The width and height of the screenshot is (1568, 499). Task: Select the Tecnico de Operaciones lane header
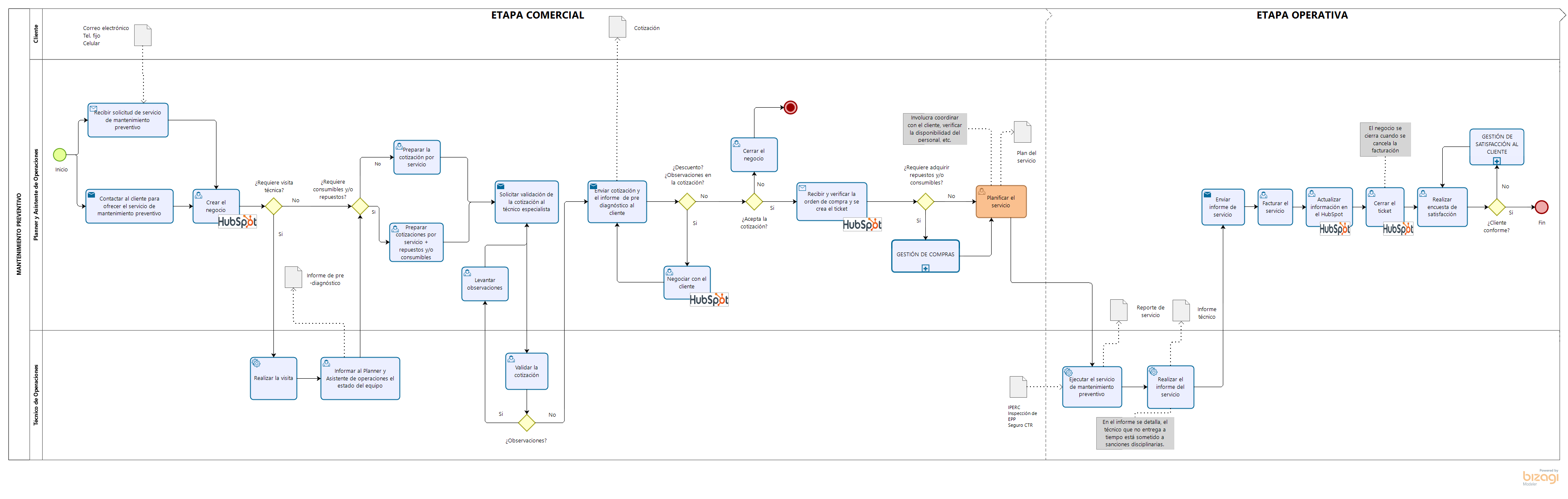click(36, 395)
